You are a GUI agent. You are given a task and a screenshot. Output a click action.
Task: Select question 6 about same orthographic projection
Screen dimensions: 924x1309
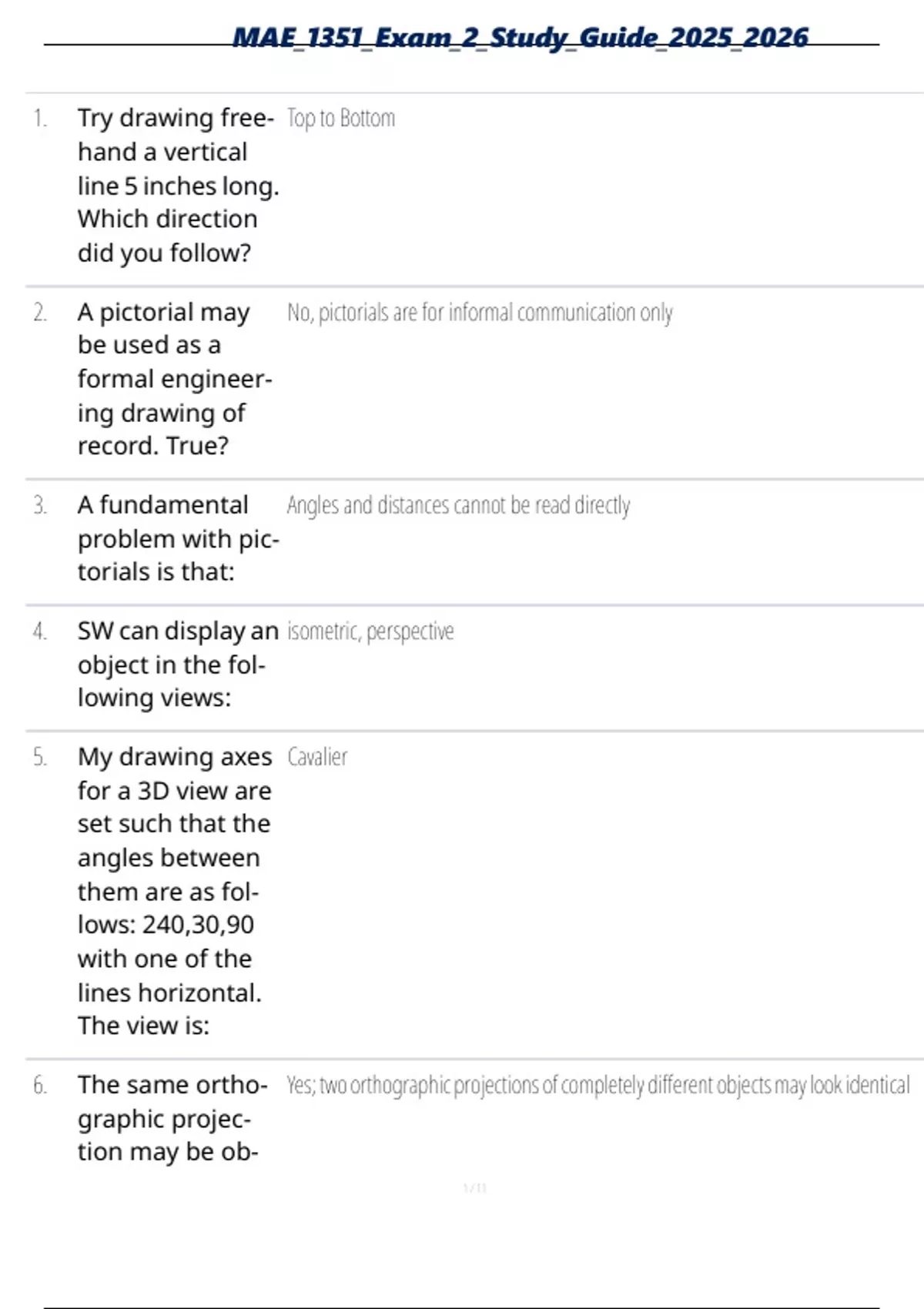(x=172, y=1118)
